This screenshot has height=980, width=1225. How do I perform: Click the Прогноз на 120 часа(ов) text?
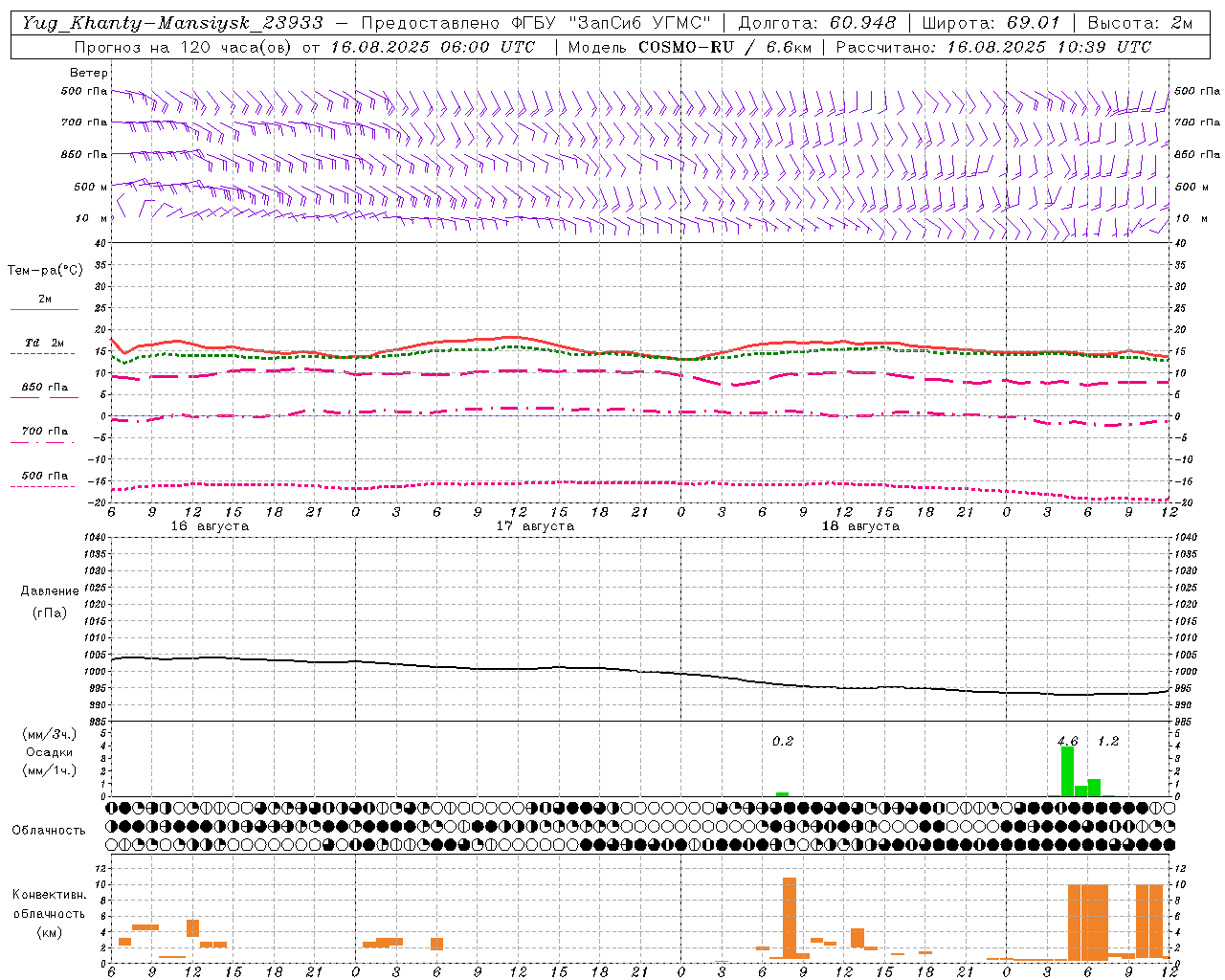pyautogui.click(x=185, y=46)
